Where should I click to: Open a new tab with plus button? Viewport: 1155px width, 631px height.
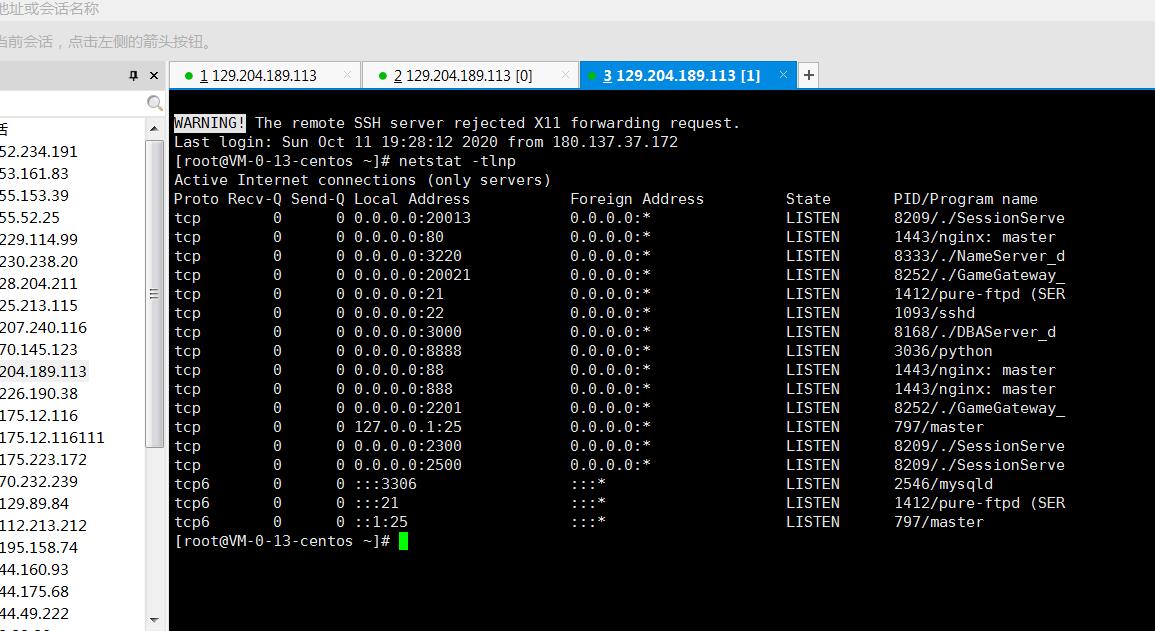pyautogui.click(x=809, y=75)
